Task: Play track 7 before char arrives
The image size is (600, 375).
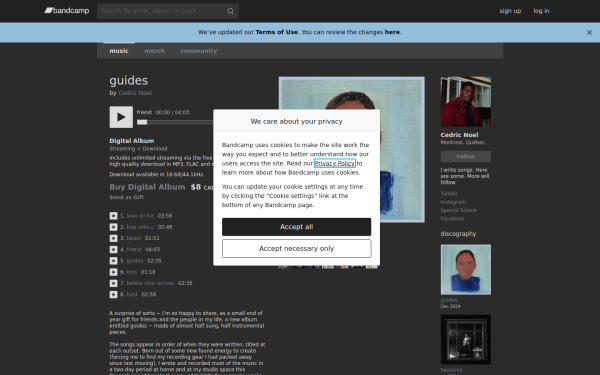Action: click(x=113, y=283)
